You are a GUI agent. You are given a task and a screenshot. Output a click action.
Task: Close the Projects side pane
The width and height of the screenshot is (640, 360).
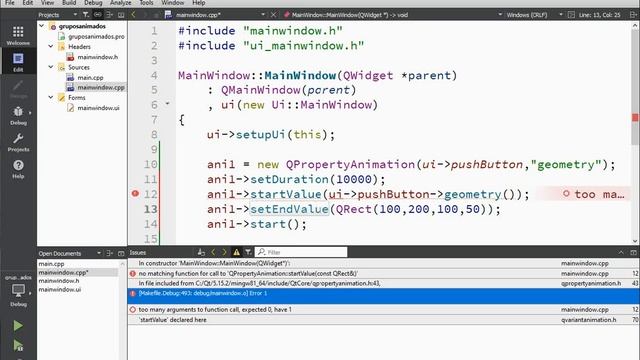(121, 15)
